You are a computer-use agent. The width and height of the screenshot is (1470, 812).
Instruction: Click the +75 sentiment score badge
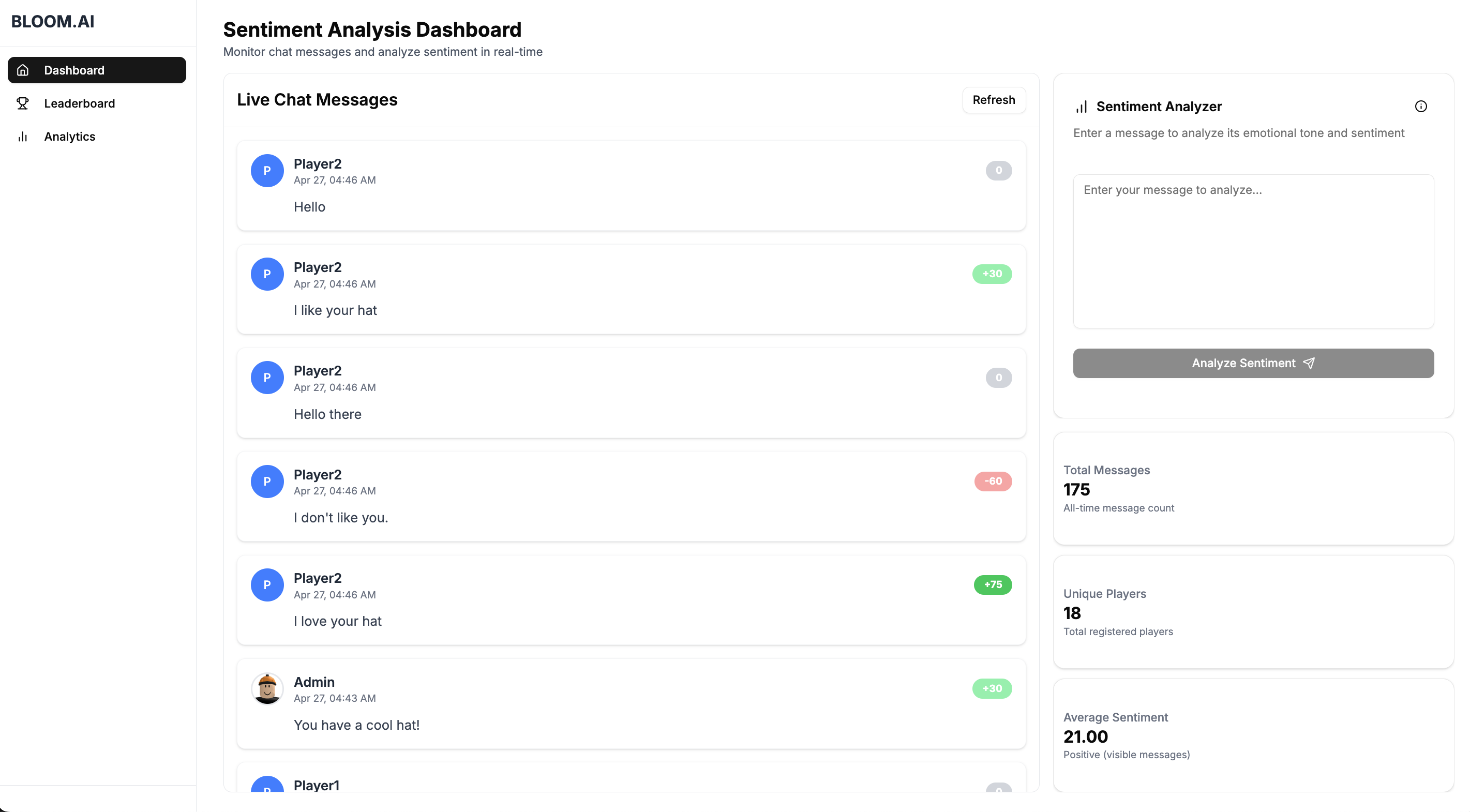993,584
